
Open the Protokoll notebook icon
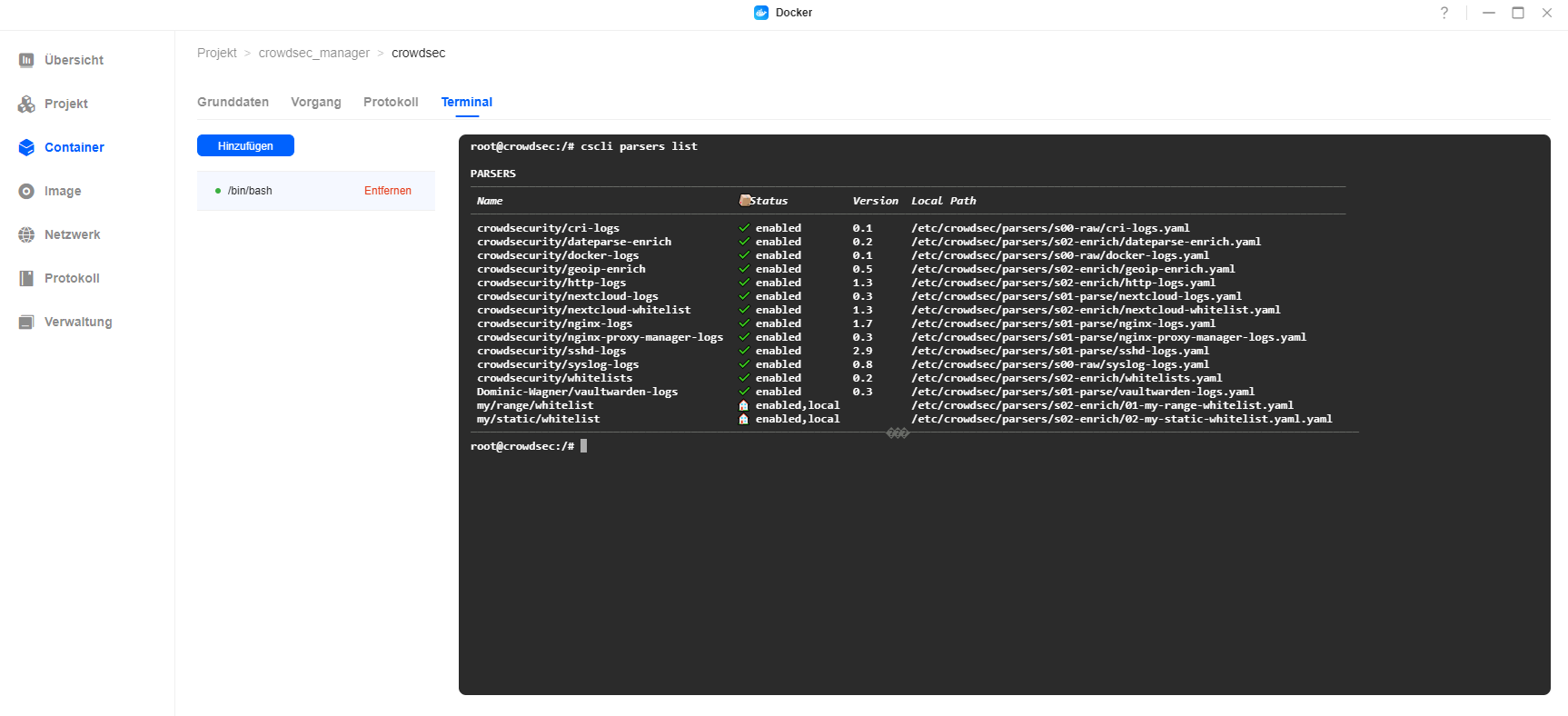tap(26, 278)
